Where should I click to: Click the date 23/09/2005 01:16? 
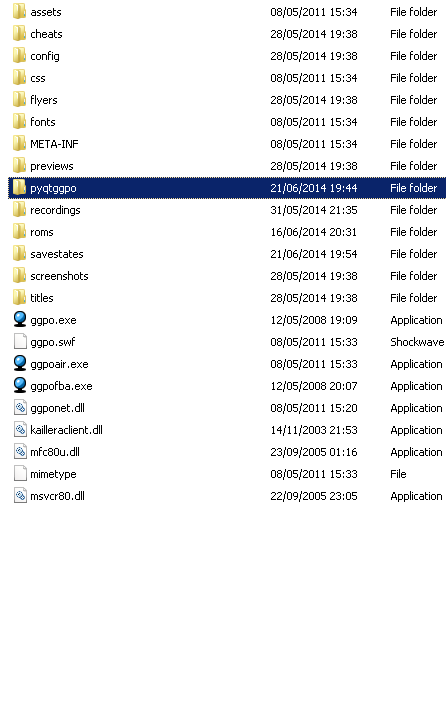click(314, 452)
